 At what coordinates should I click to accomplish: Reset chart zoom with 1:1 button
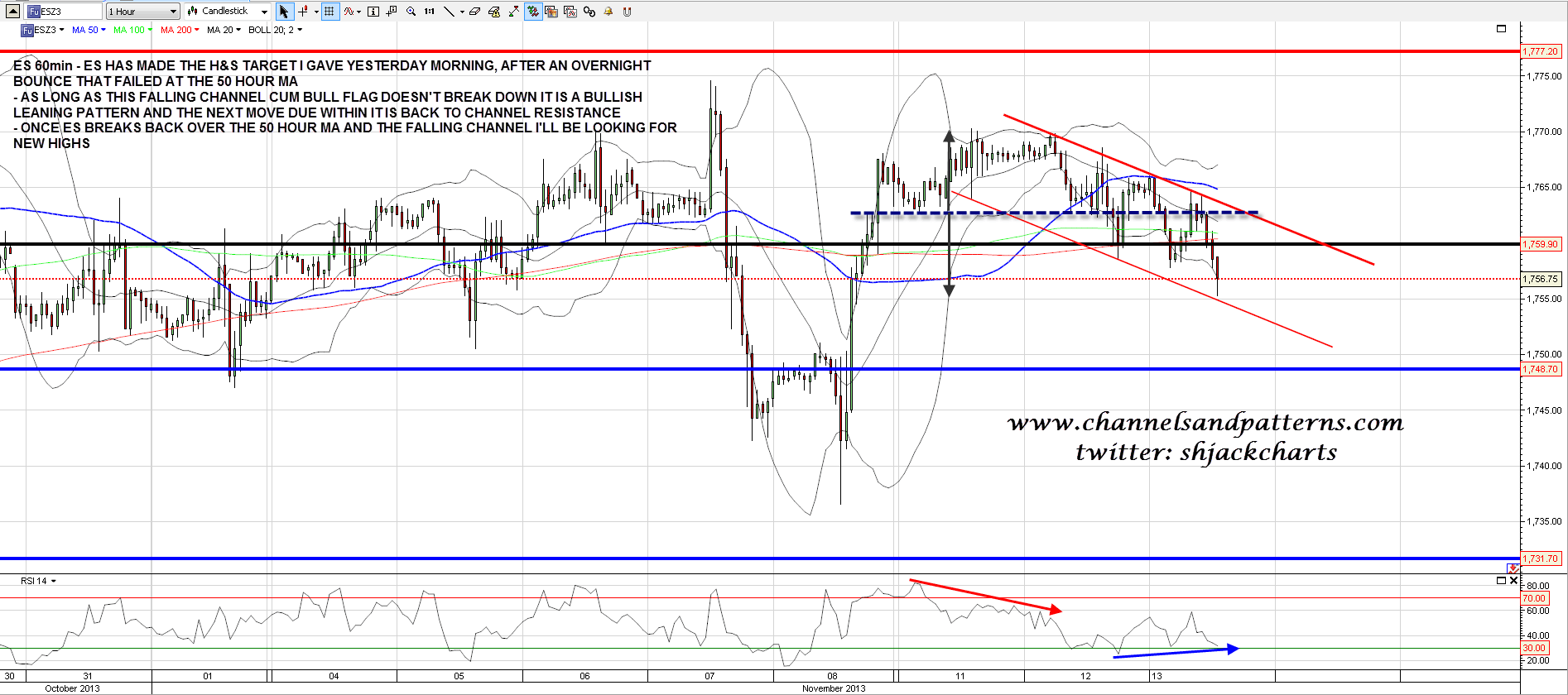click(429, 12)
